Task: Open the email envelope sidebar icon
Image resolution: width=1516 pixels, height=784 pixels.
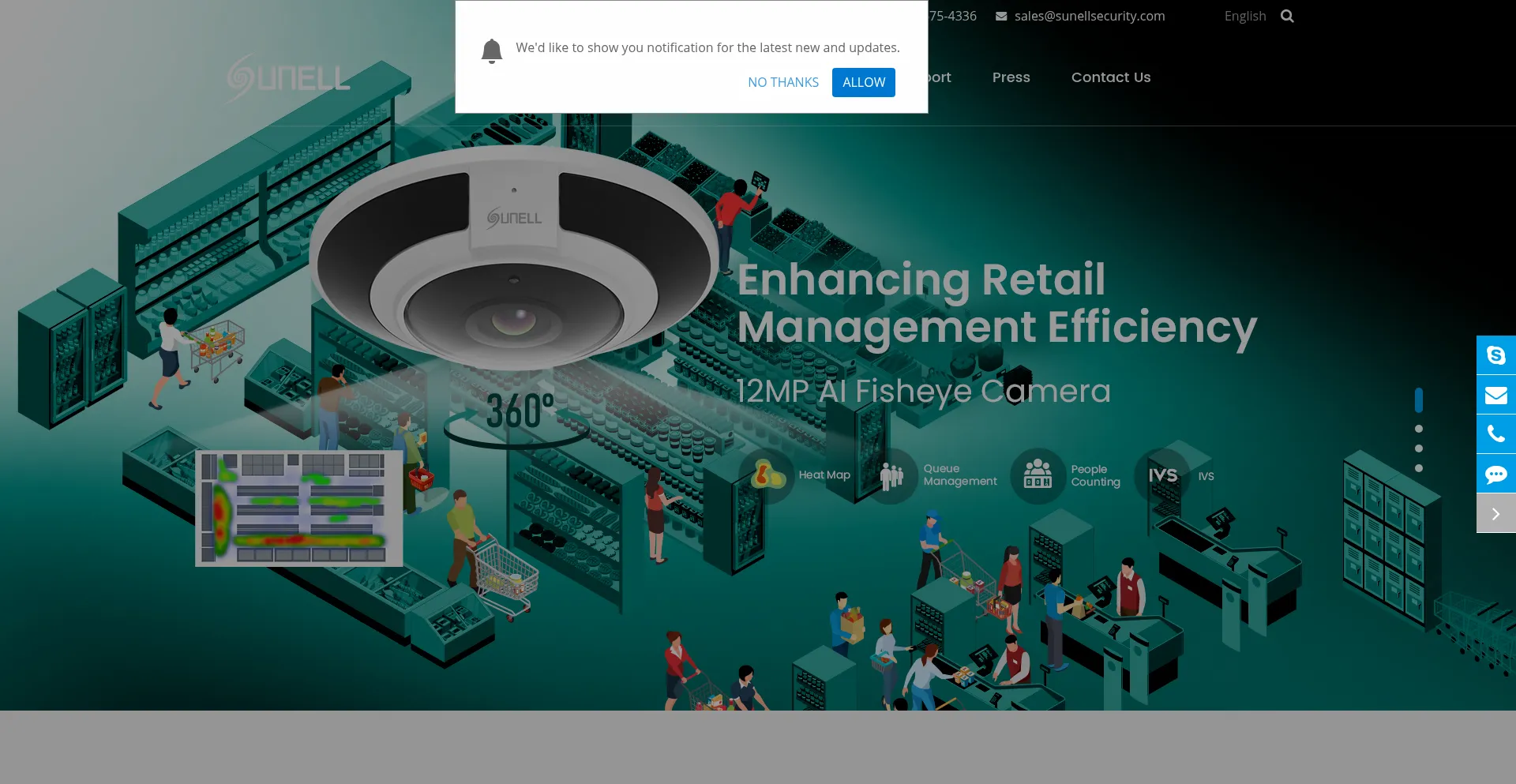Action: pos(1495,395)
